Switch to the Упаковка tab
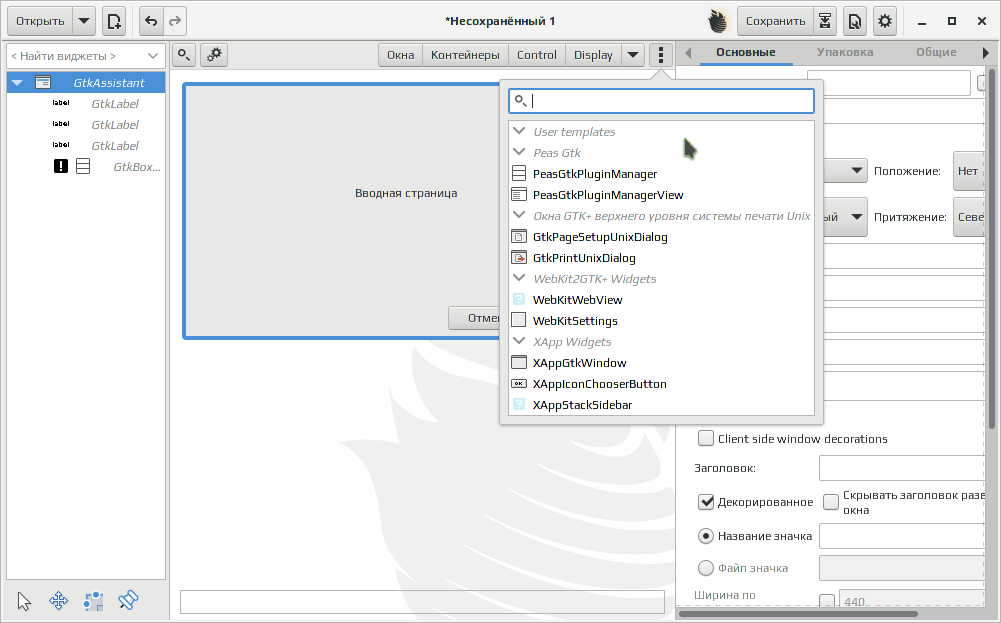 pos(845,52)
